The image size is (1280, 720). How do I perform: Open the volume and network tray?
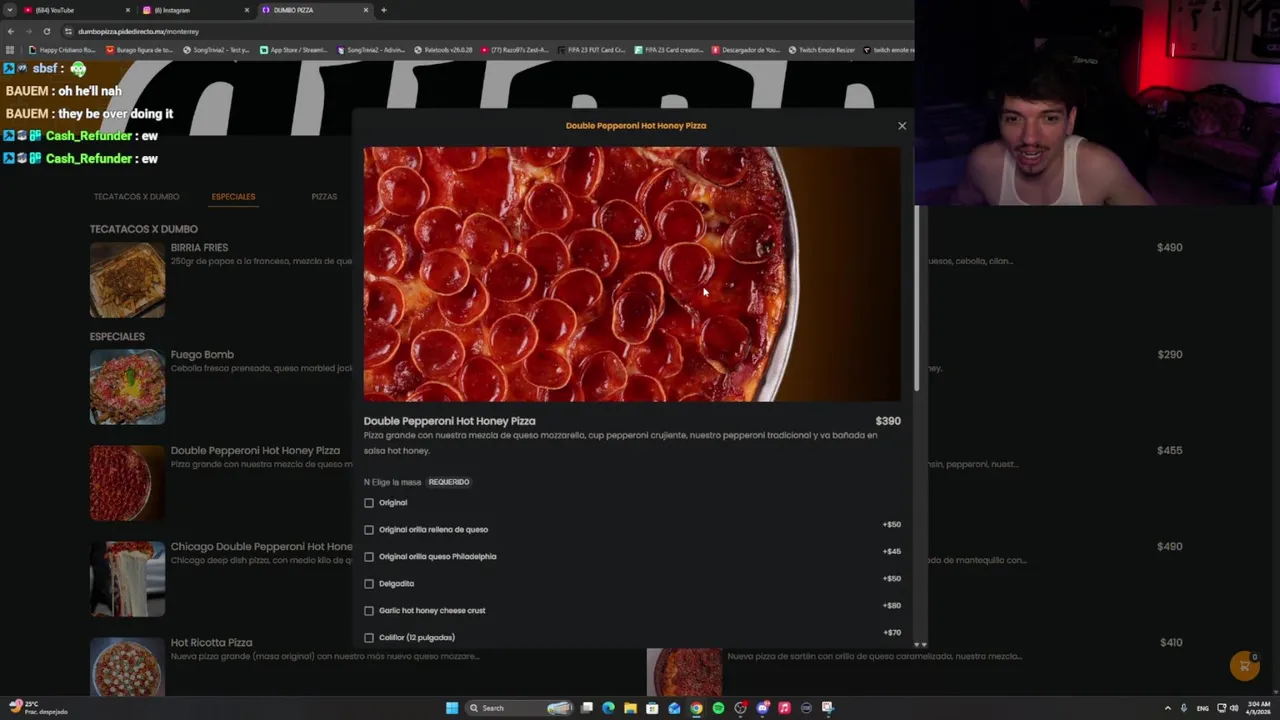pos(1228,708)
